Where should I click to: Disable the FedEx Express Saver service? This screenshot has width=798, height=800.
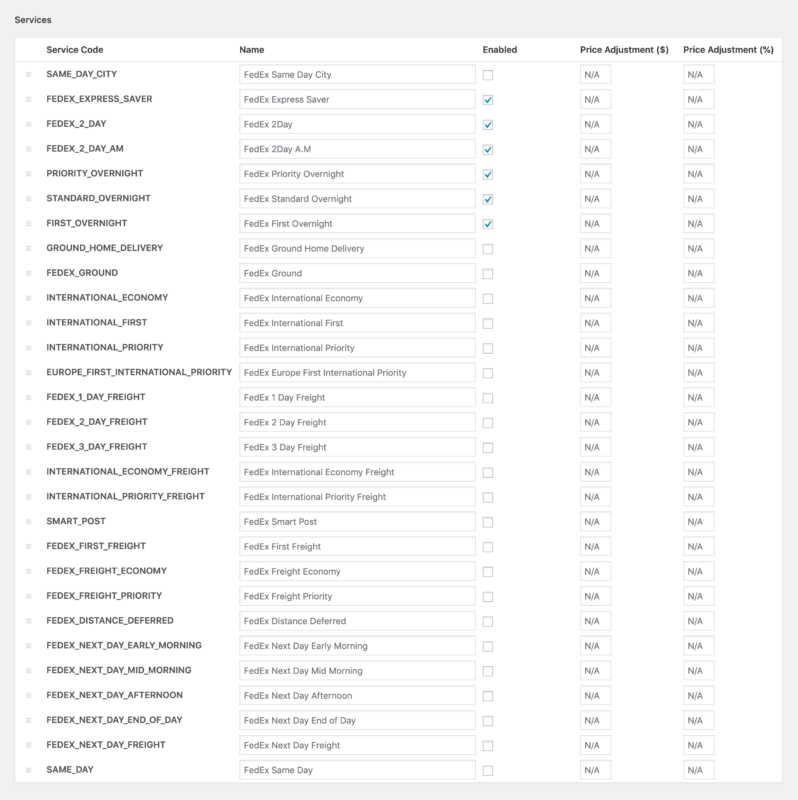coord(487,99)
